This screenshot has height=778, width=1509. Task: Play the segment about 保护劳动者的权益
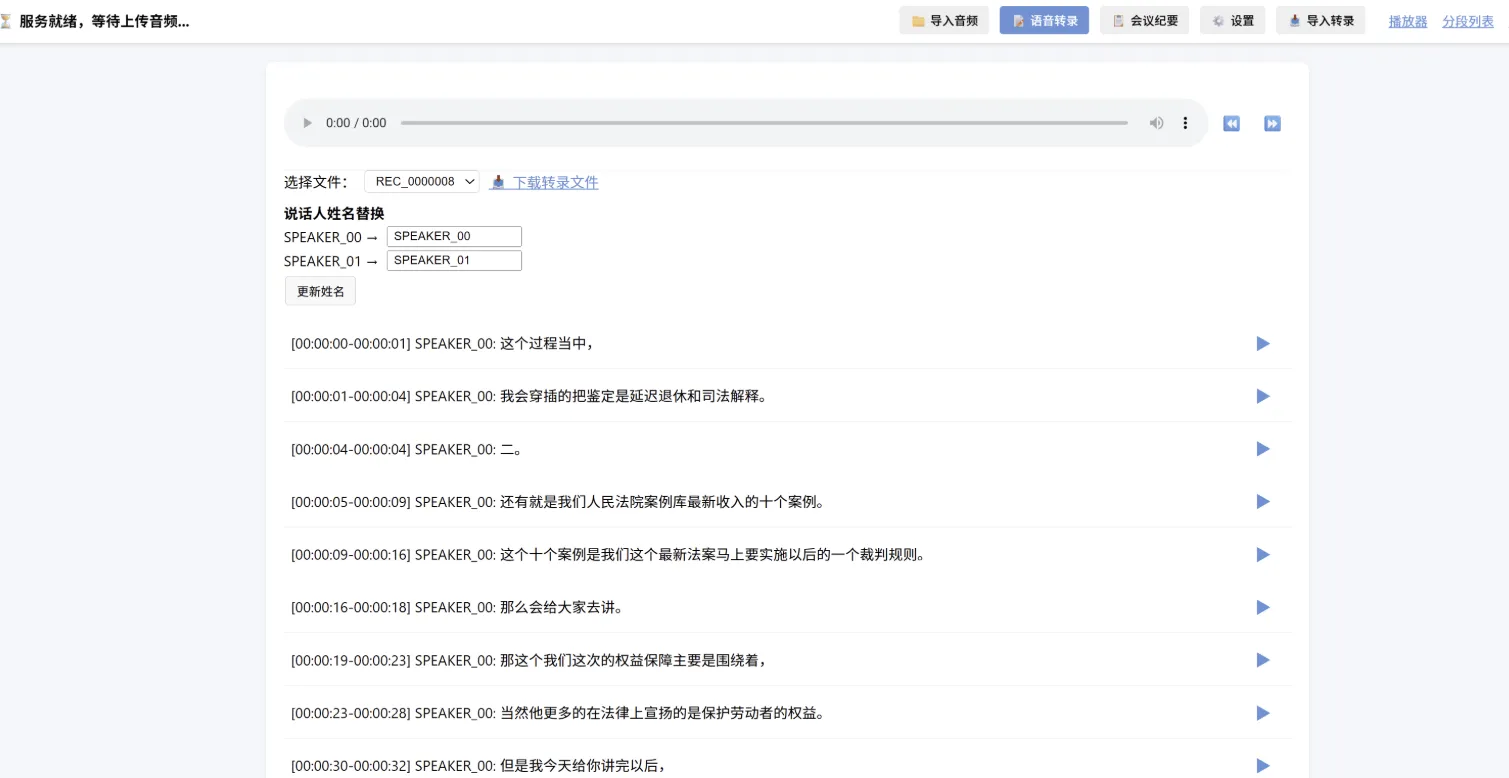tap(1263, 713)
